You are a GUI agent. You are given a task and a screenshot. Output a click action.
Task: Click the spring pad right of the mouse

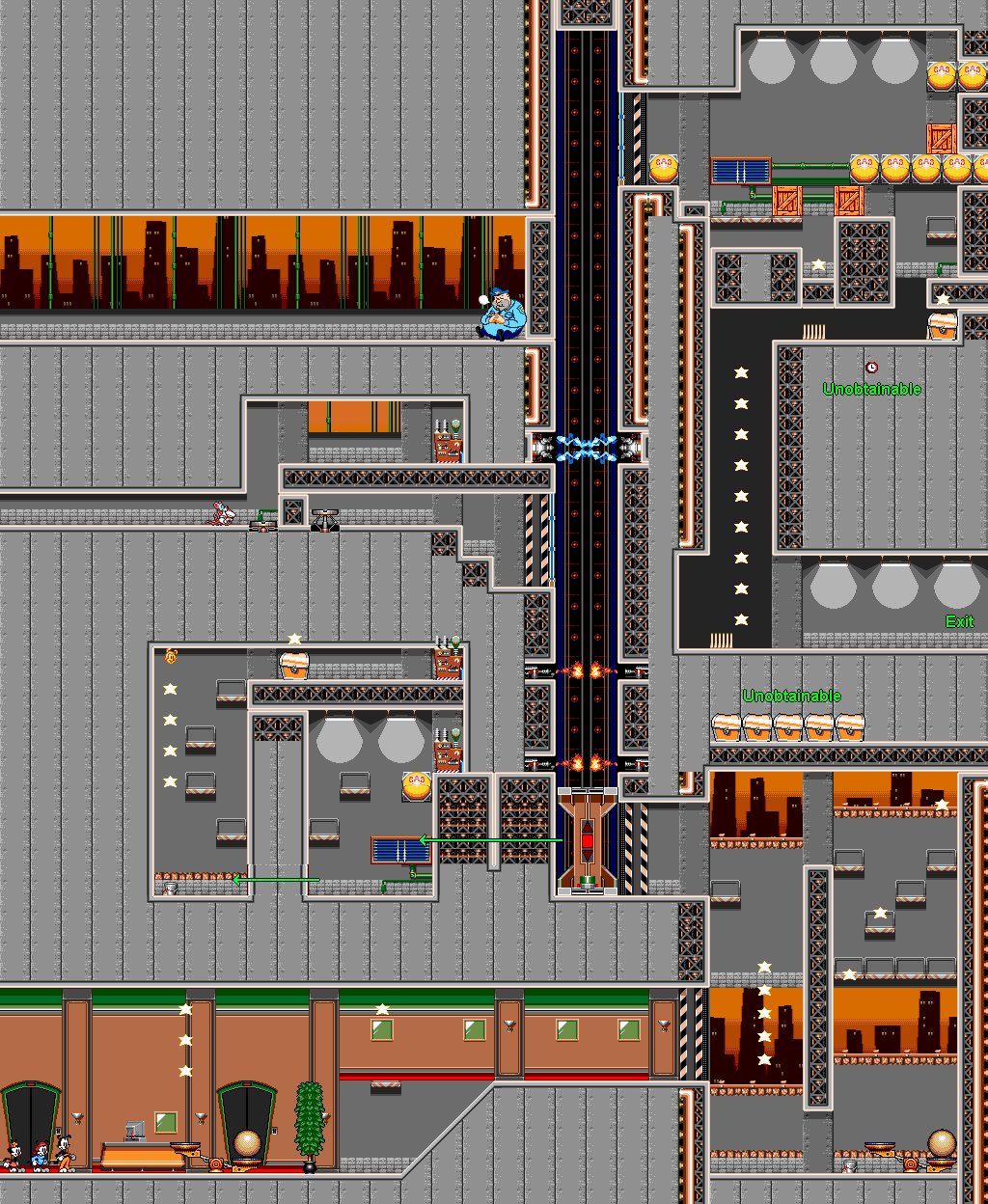pos(324,521)
